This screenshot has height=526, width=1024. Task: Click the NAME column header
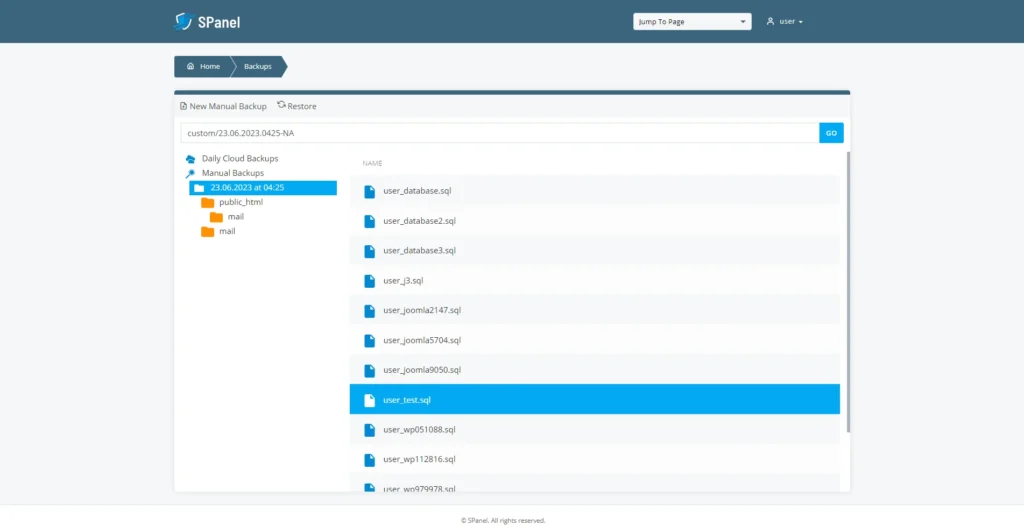(372, 163)
